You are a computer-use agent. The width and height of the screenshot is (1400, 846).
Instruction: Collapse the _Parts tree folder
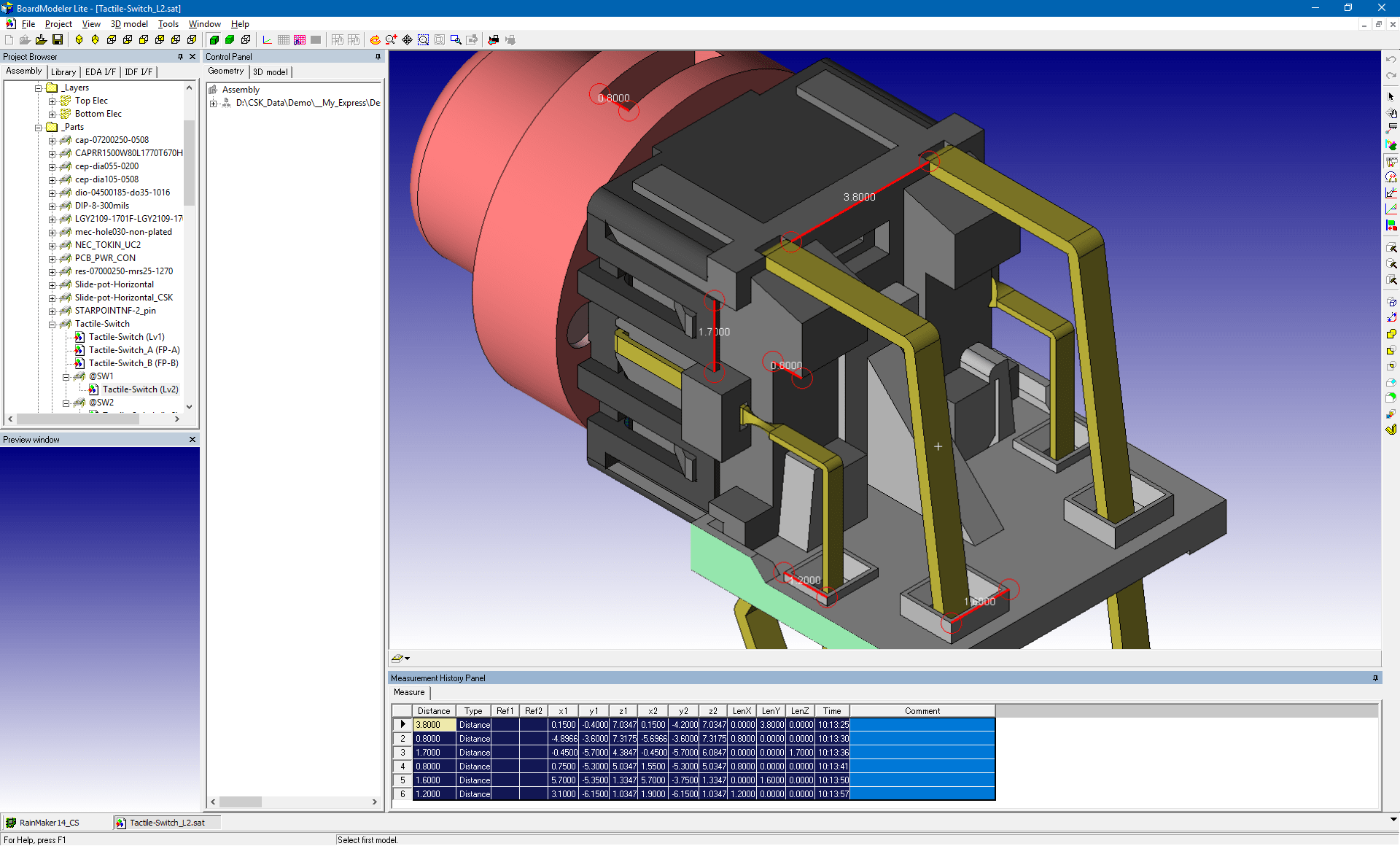39,127
